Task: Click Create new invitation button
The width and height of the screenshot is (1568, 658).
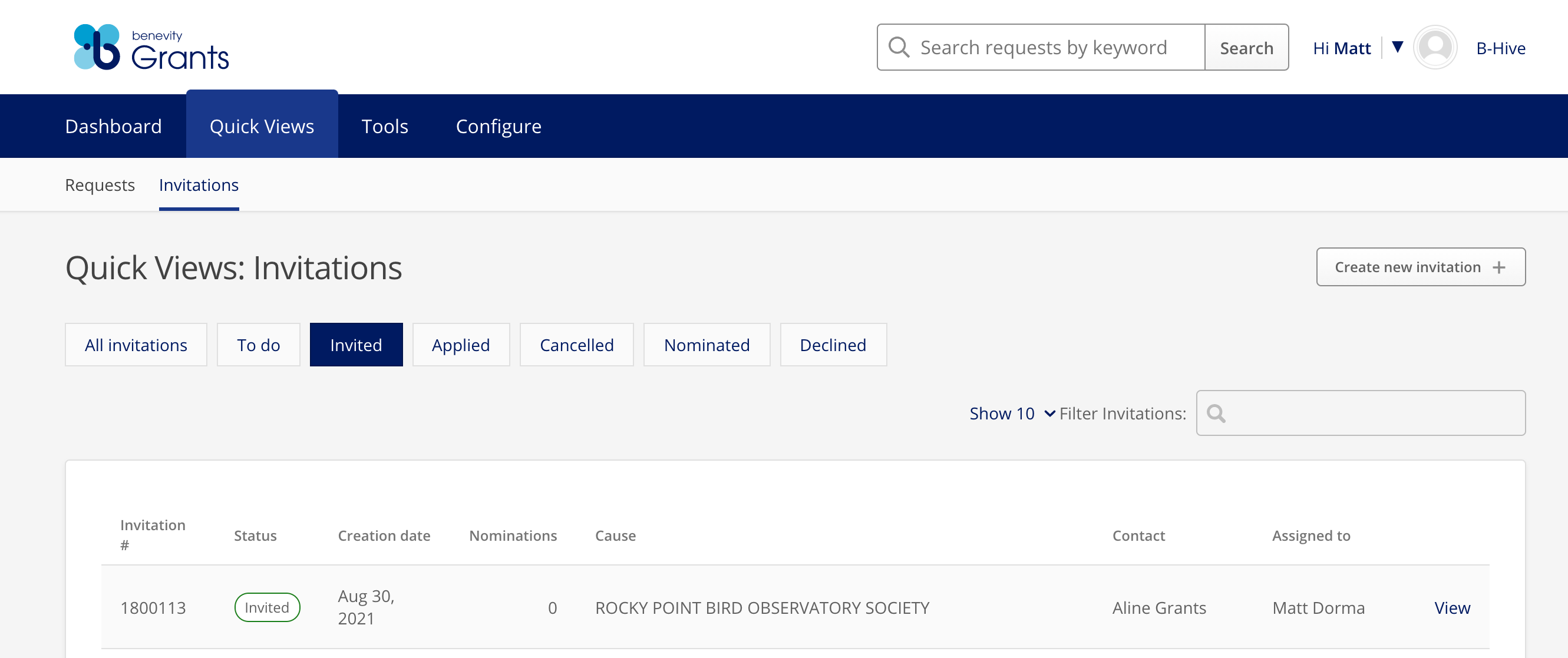Action: [1421, 267]
